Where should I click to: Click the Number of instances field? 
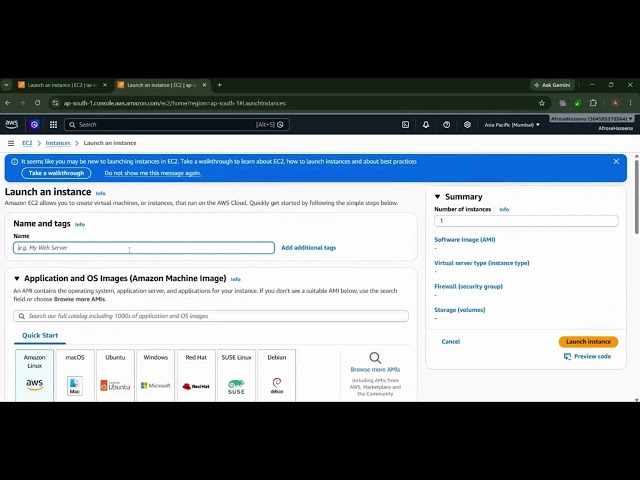[x=526, y=221]
